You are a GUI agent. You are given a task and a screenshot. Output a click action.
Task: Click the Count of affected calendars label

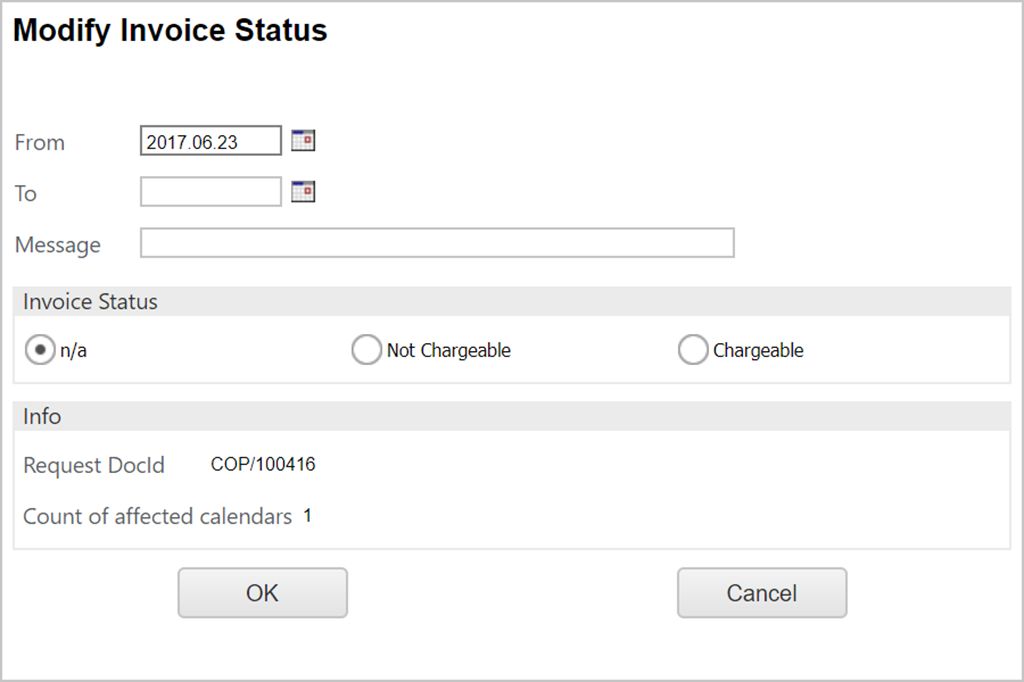coord(157,517)
